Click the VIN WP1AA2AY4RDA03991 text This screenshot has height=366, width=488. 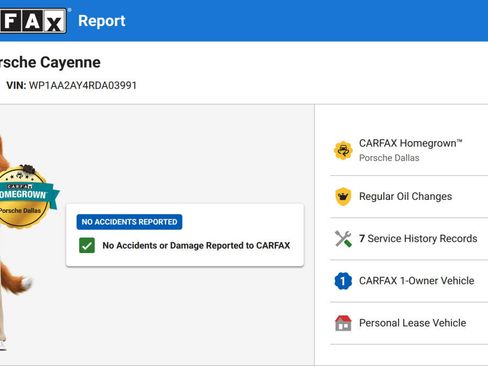click(x=71, y=85)
